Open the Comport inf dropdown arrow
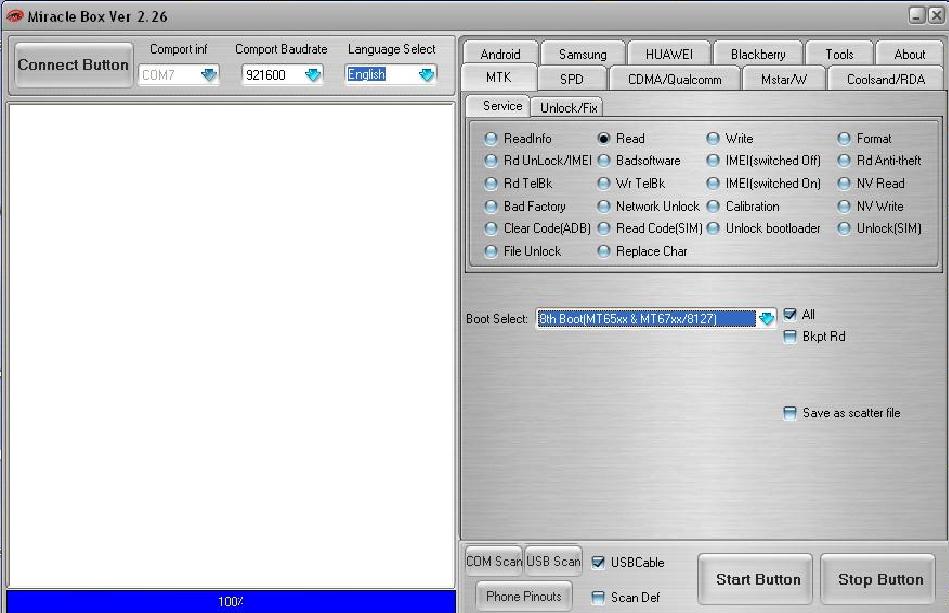The image size is (949, 613). point(209,75)
